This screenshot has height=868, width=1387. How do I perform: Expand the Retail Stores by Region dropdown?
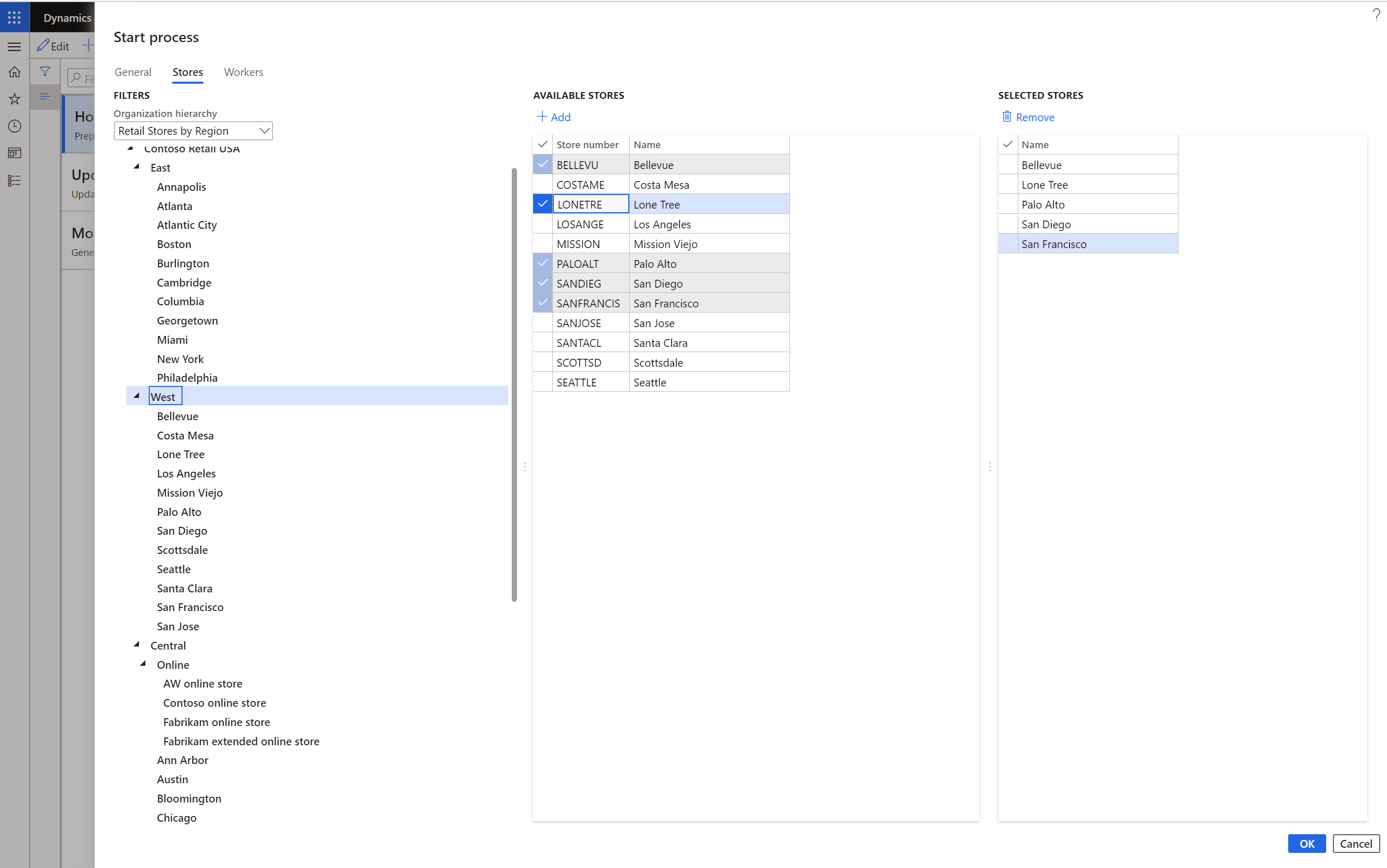pos(262,130)
